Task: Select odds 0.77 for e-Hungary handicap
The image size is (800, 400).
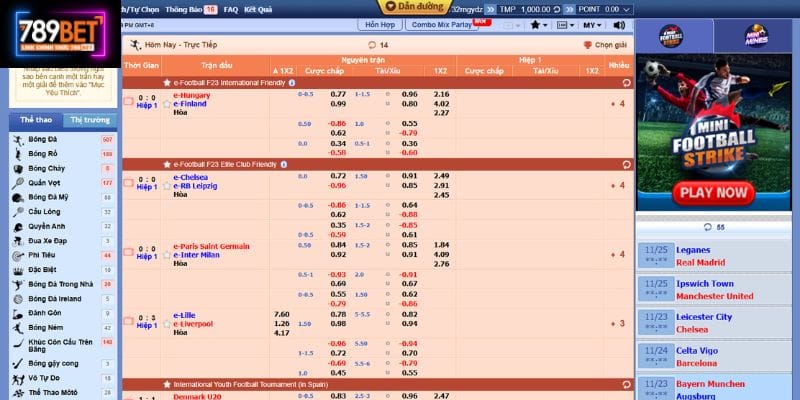Action: pyautogui.click(x=338, y=94)
